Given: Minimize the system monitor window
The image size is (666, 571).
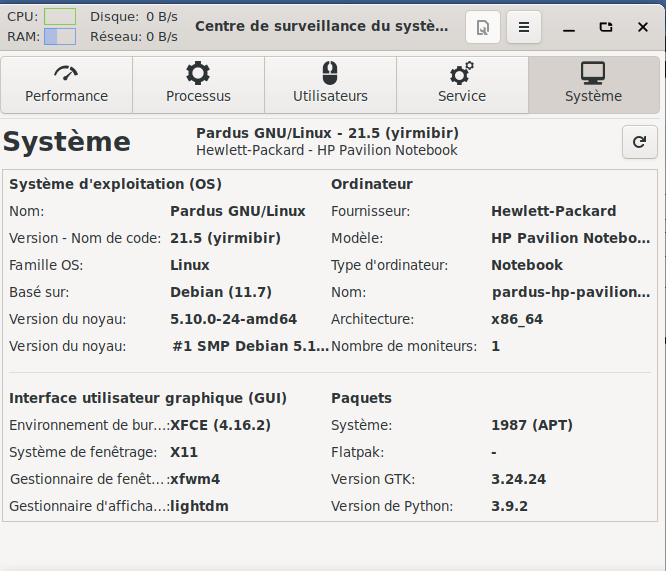Looking at the screenshot, I should 569,27.
